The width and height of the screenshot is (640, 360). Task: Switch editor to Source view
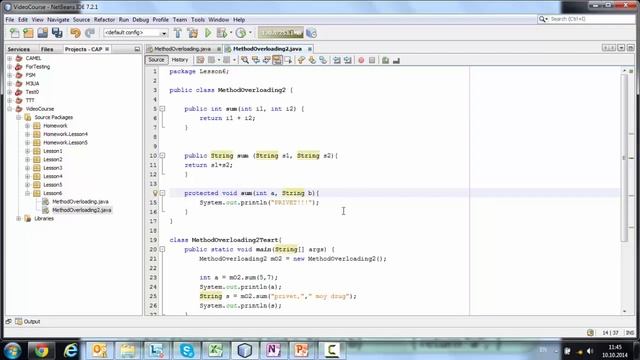tap(156, 60)
